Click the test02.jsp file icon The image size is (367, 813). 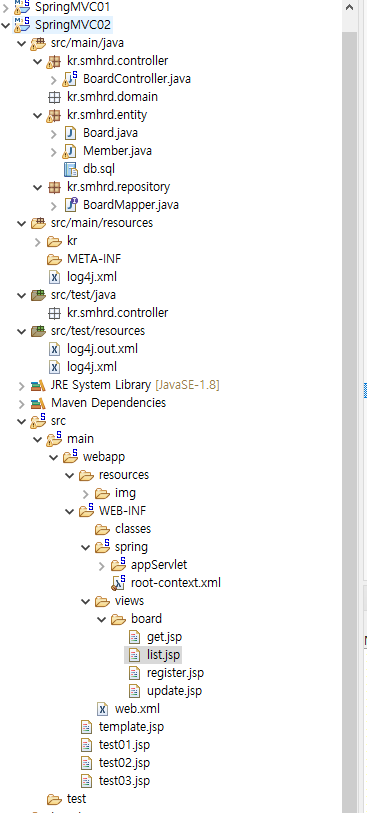87,763
